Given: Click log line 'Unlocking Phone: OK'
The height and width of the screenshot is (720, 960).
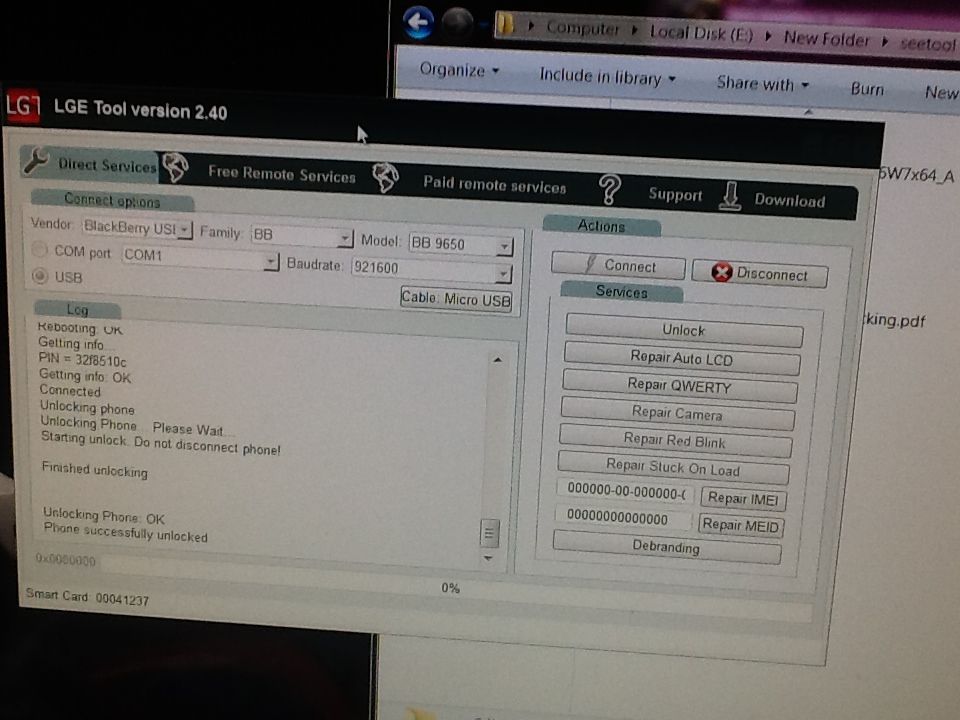Looking at the screenshot, I should tap(103, 516).
